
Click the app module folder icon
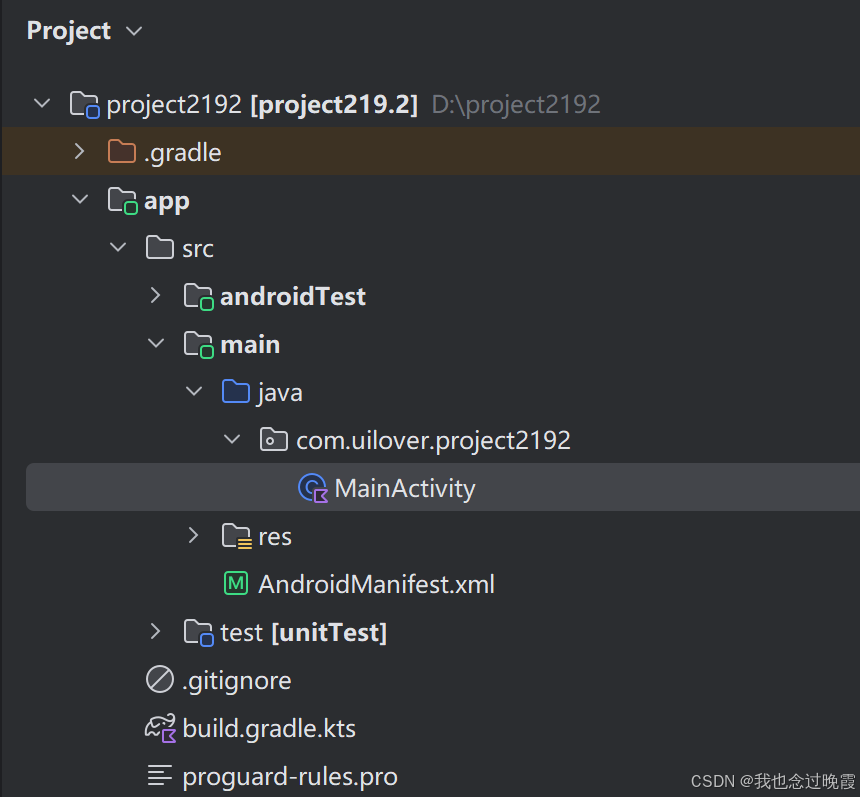pyautogui.click(x=122, y=201)
